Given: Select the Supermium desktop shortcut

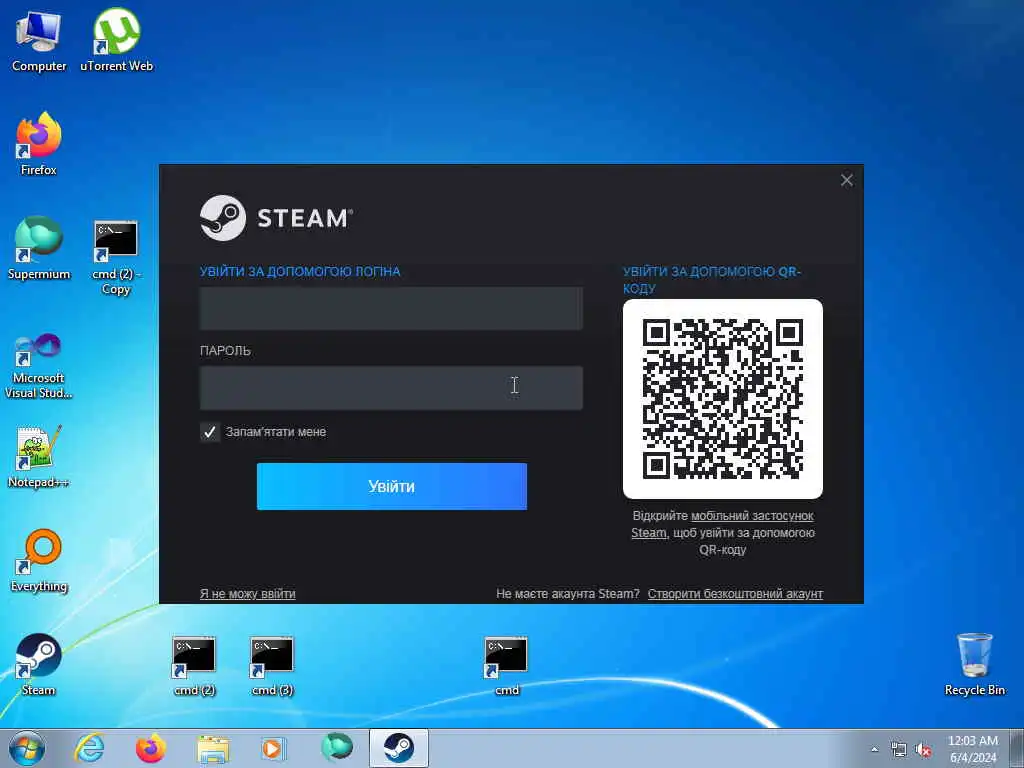Looking at the screenshot, I should [39, 248].
